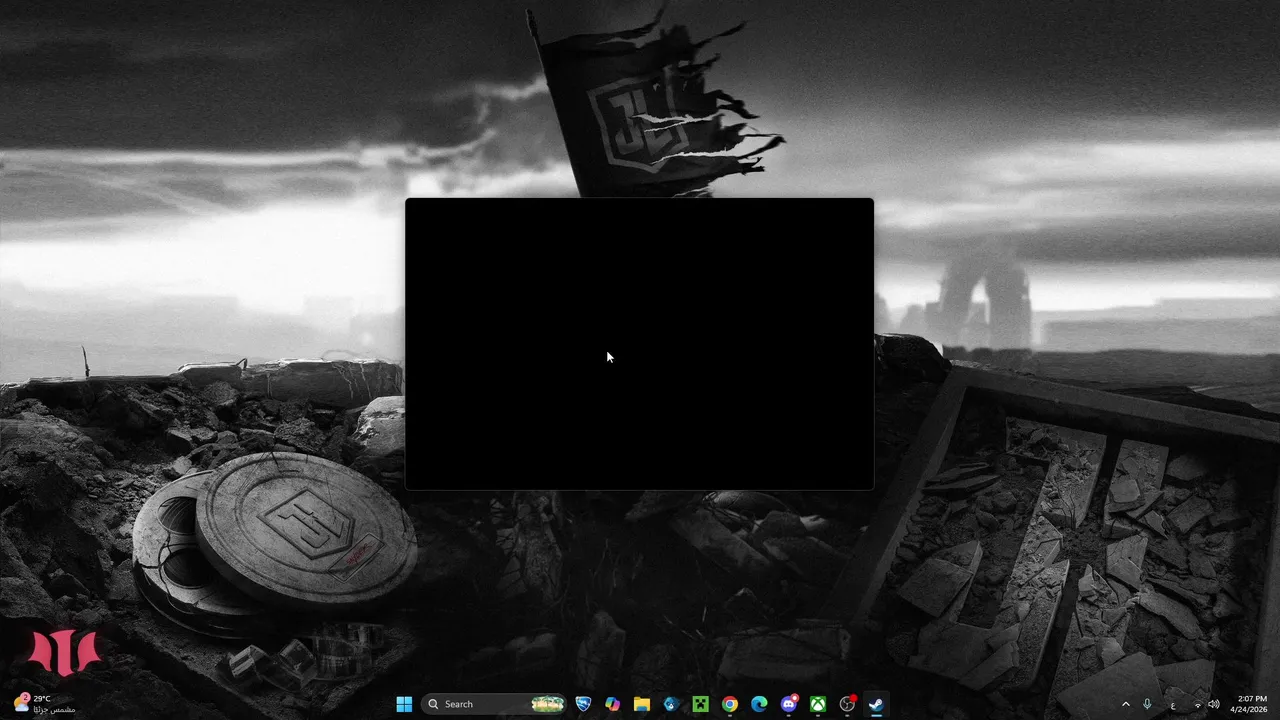Open the Windows Start menu

404,704
